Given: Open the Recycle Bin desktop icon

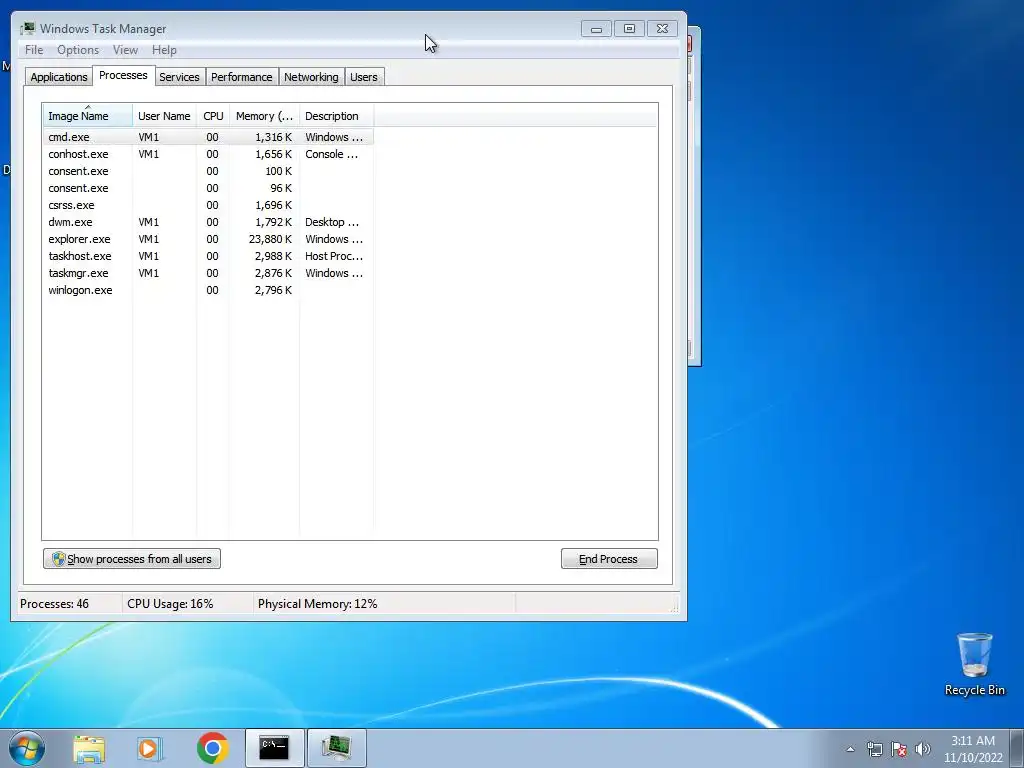Looking at the screenshot, I should 974,664.
